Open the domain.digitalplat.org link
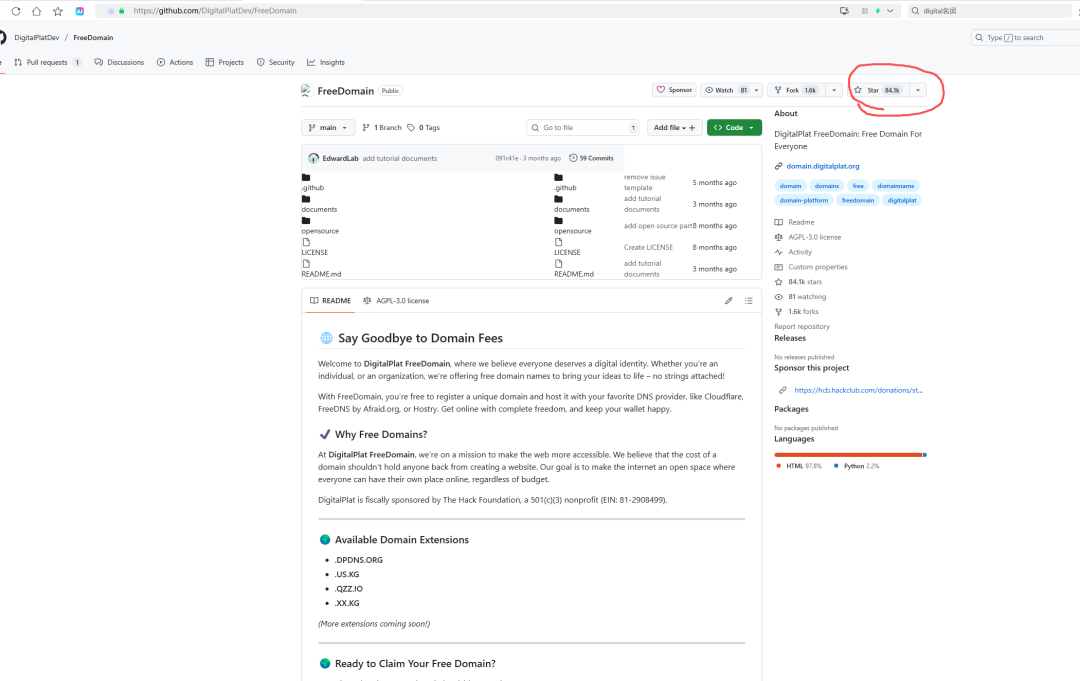 822,166
